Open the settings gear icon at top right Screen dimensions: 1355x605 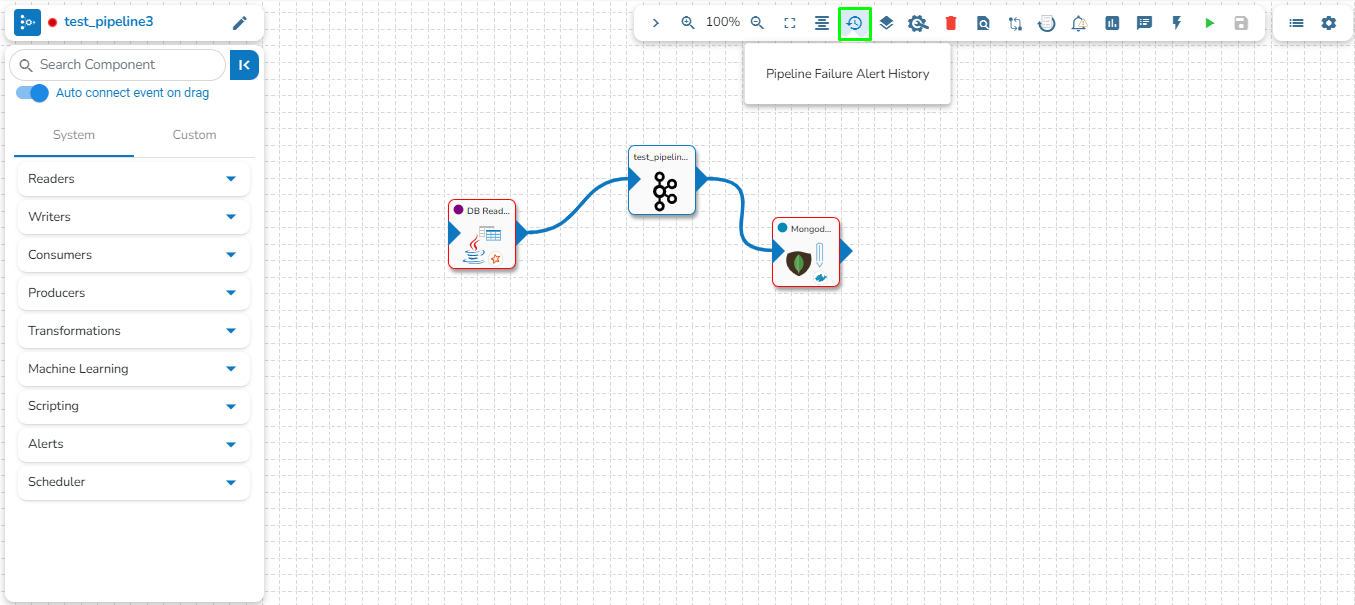(x=1328, y=23)
